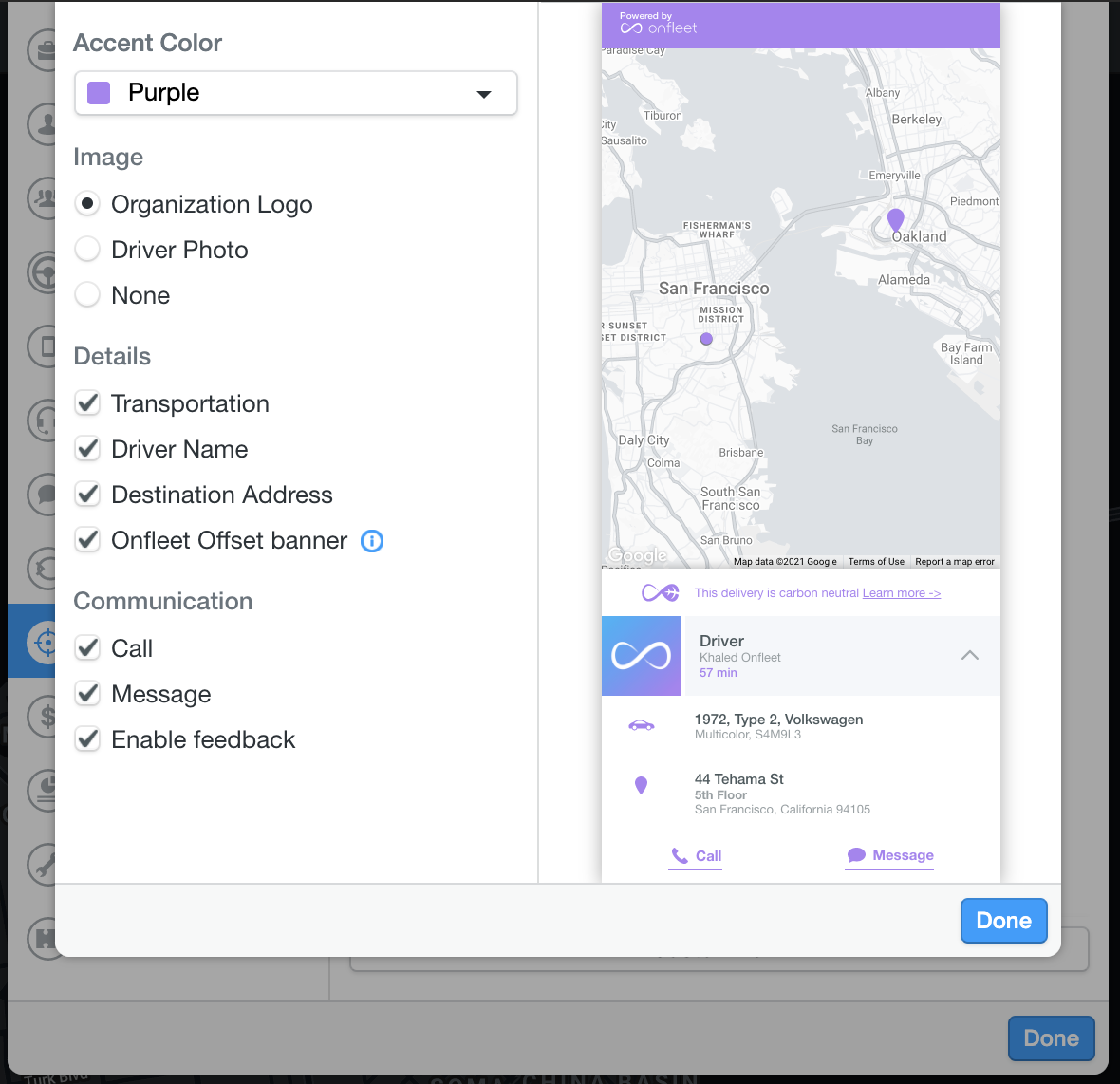The height and width of the screenshot is (1084, 1120).
Task: Click the Berkeley label on the map
Action: 917,120
